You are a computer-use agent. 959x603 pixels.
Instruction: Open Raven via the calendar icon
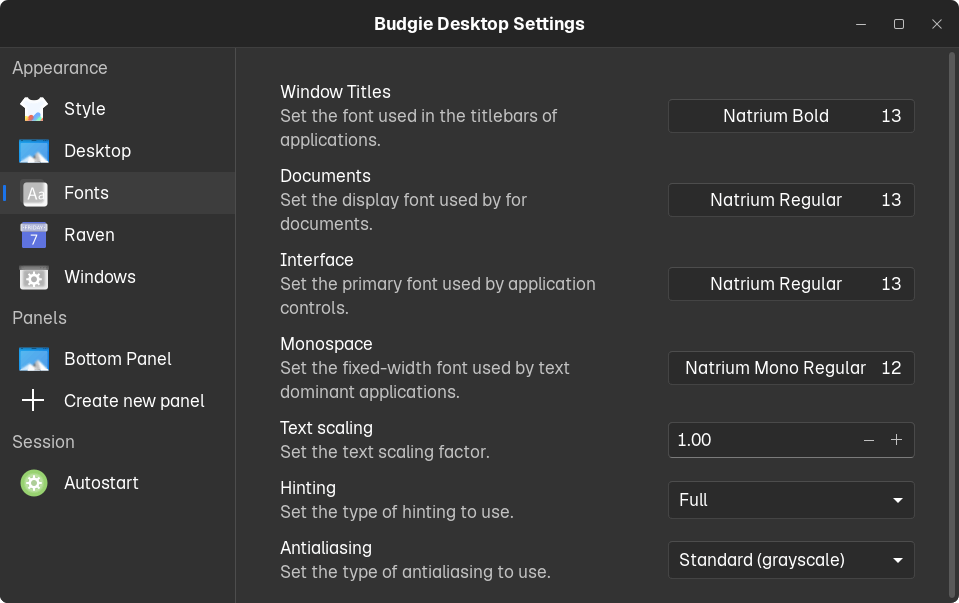point(34,235)
